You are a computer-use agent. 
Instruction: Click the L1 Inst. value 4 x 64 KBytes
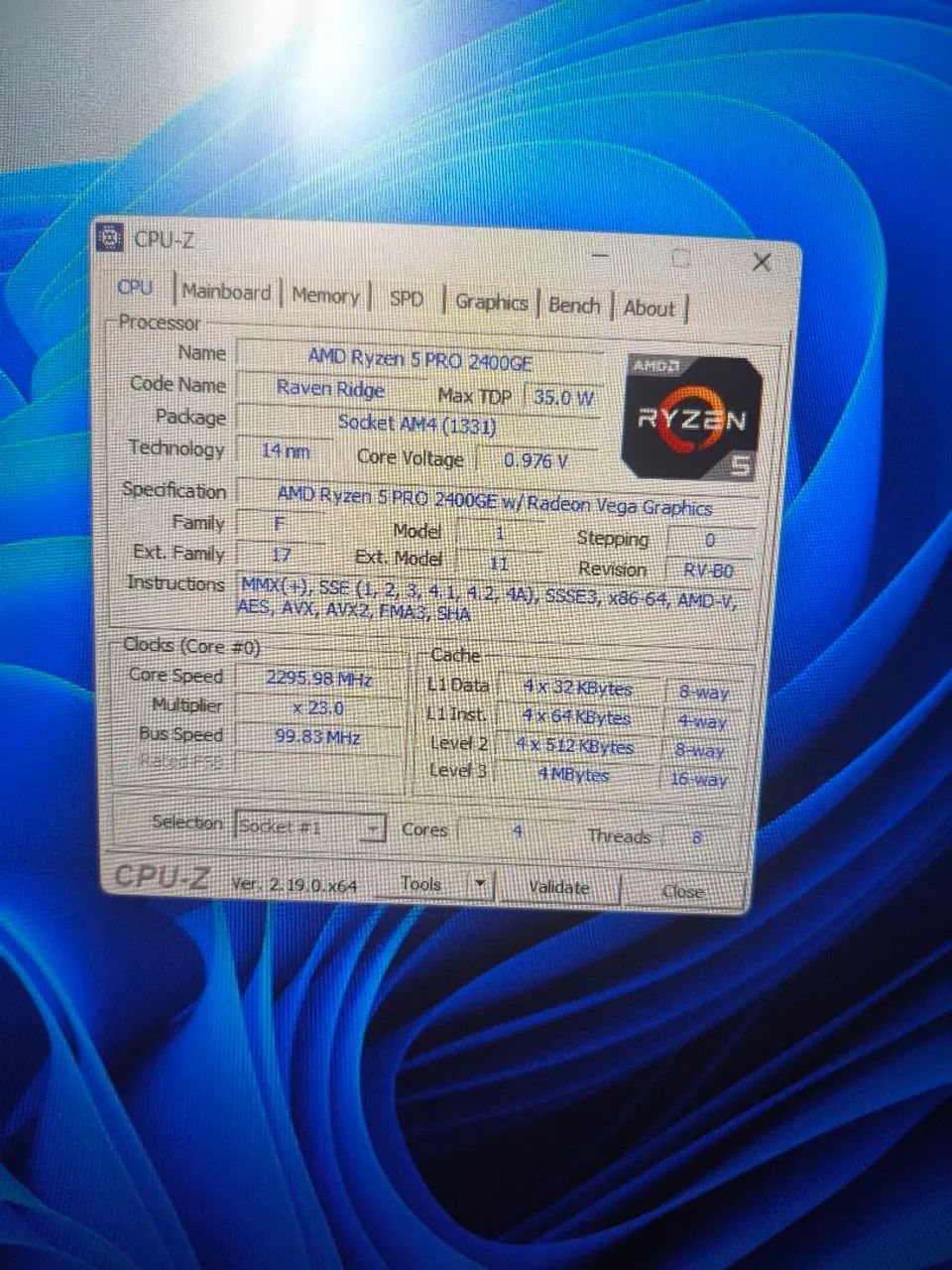click(577, 716)
